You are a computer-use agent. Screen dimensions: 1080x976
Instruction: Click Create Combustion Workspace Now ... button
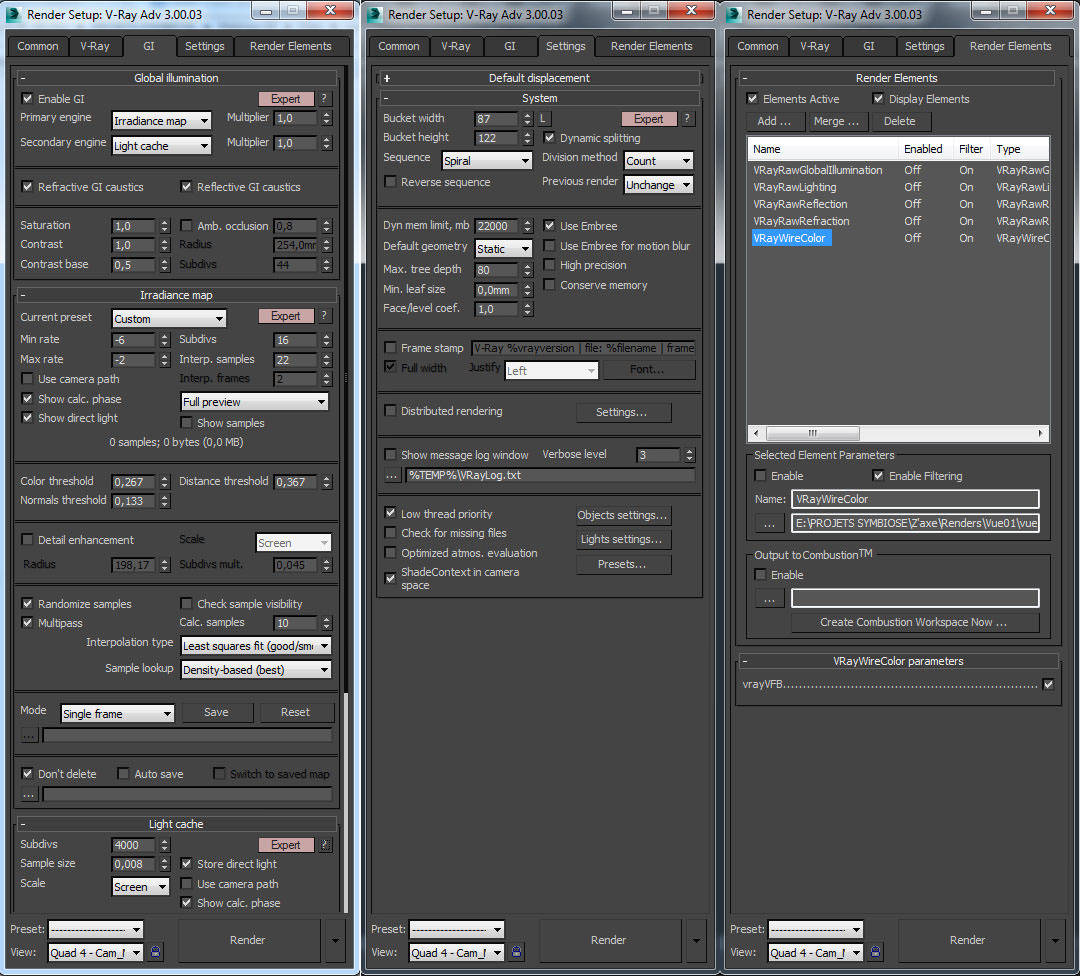tap(913, 622)
